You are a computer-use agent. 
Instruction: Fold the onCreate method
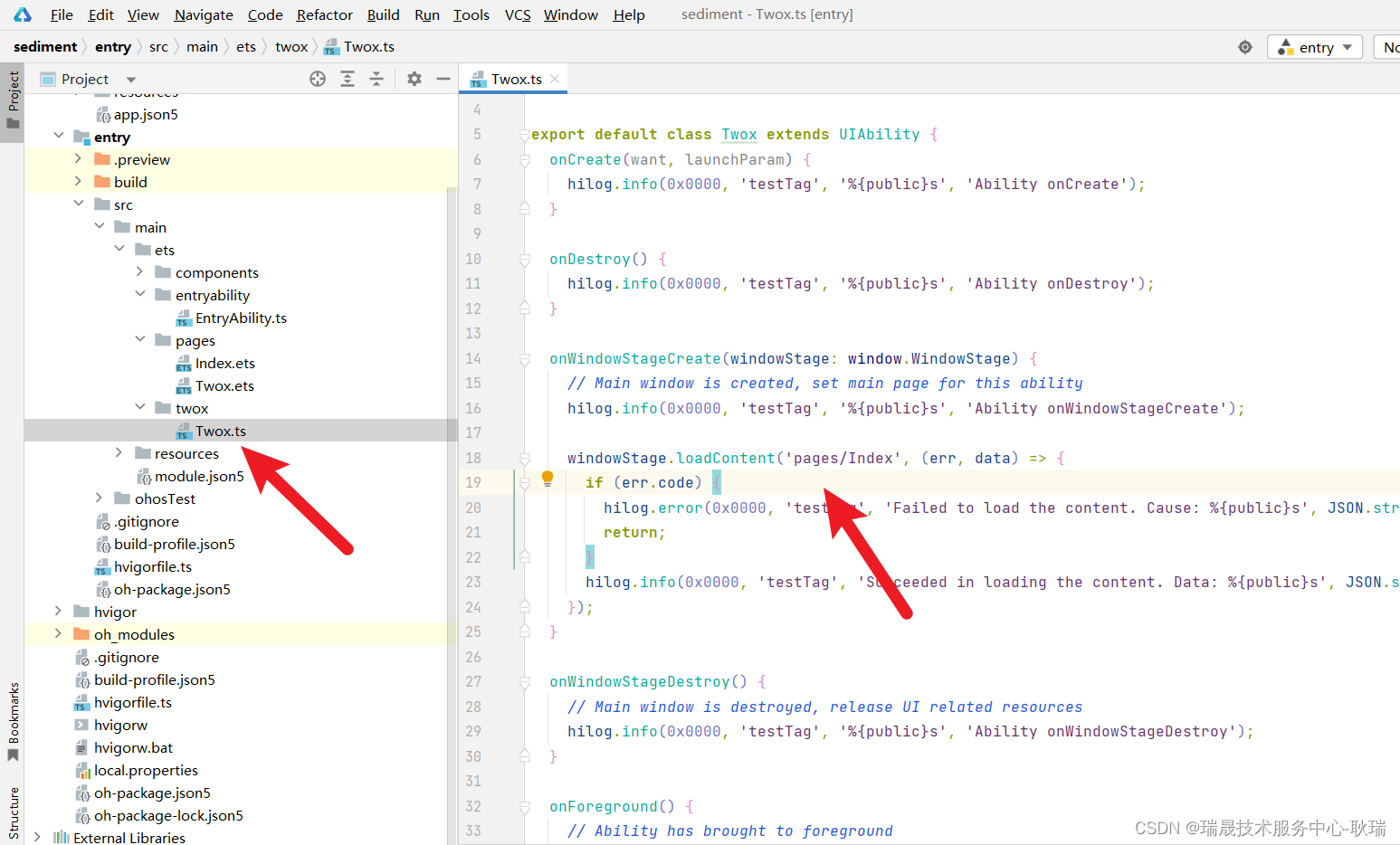coord(524,160)
